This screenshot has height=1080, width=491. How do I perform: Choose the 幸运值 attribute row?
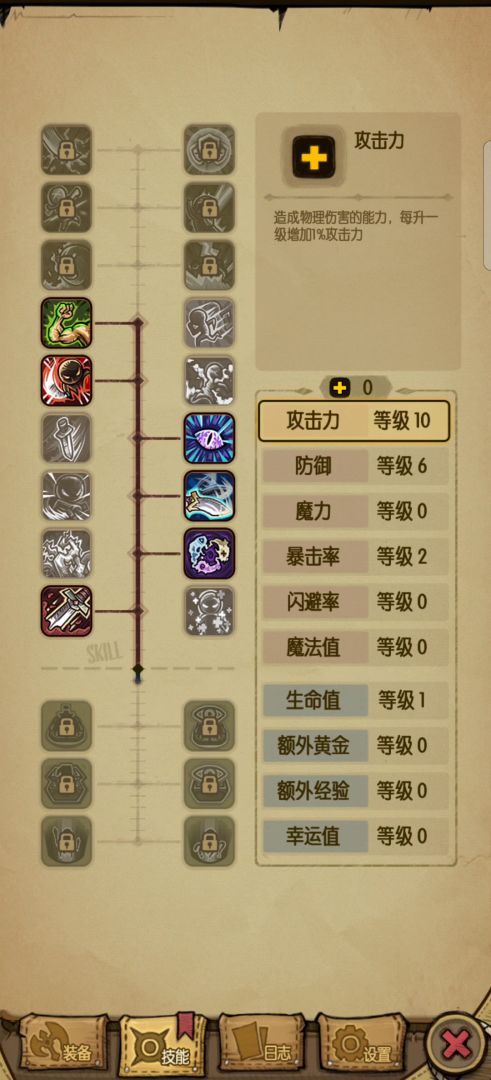coord(355,836)
